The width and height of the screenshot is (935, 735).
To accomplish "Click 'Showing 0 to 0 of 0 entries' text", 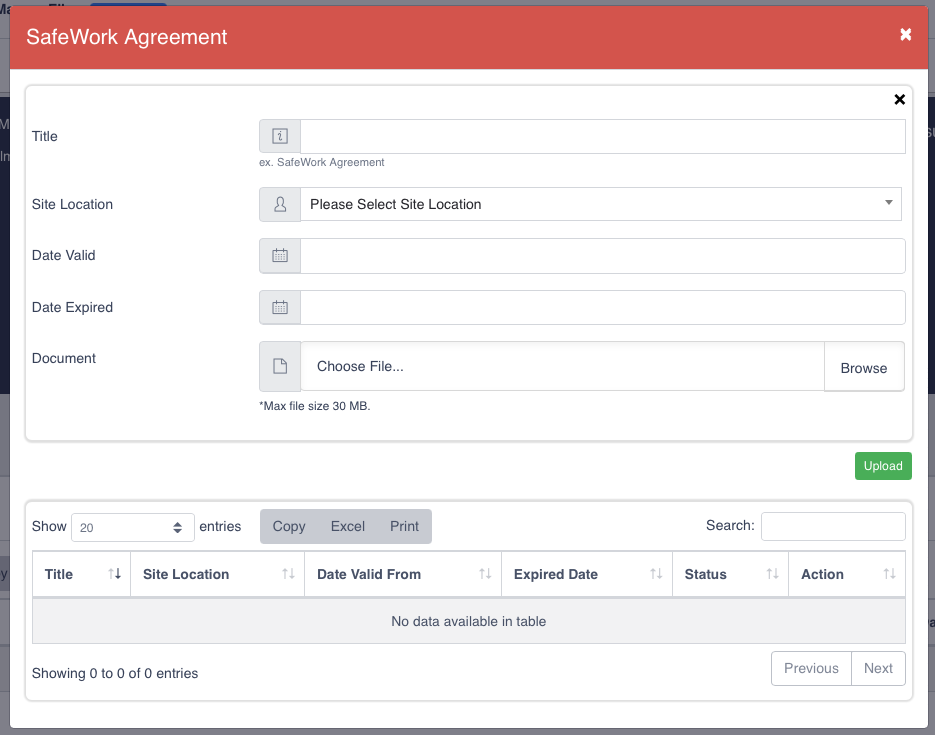I will pyautogui.click(x=115, y=673).
